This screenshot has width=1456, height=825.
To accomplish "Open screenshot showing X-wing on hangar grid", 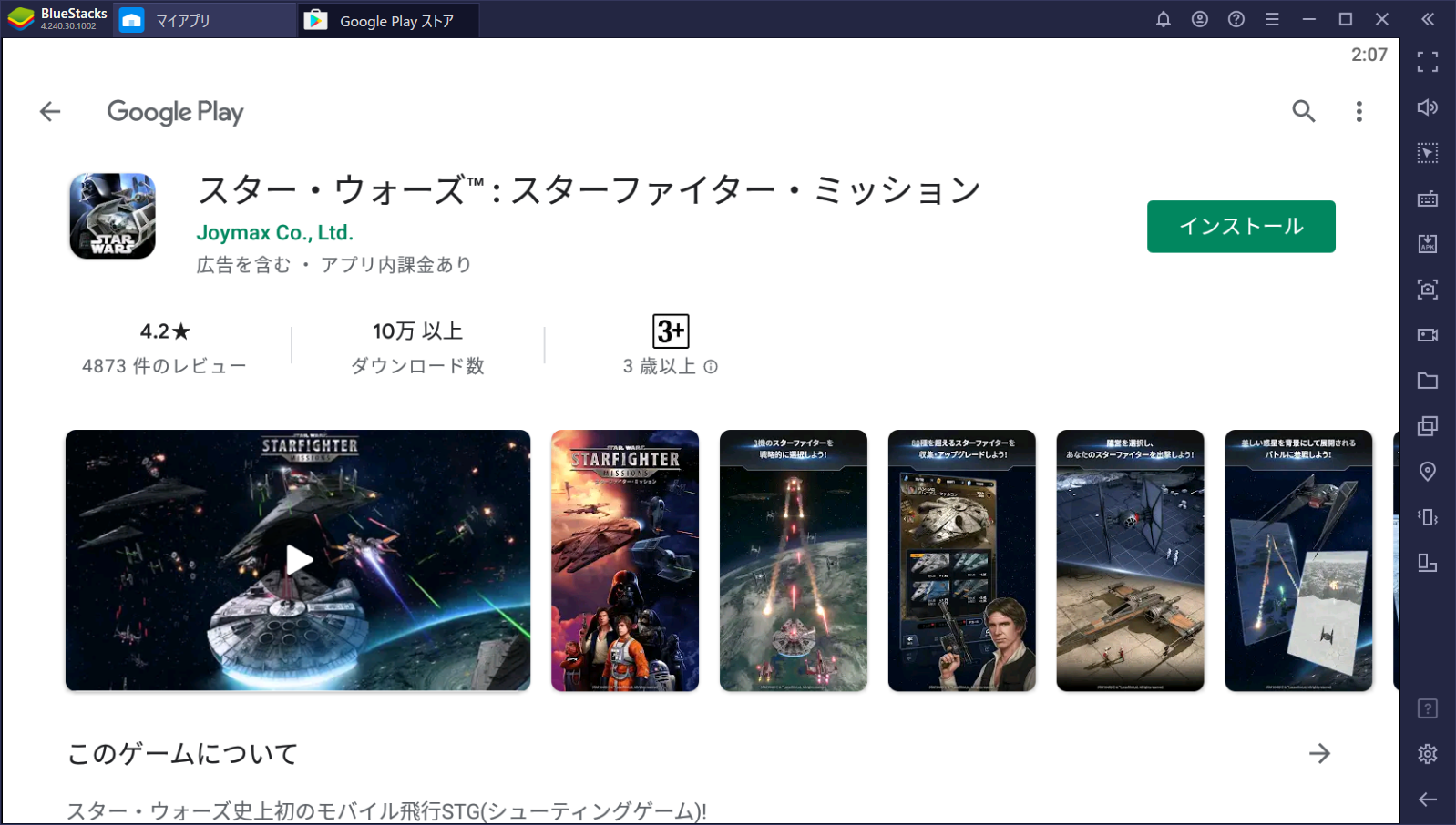I will coord(1130,560).
